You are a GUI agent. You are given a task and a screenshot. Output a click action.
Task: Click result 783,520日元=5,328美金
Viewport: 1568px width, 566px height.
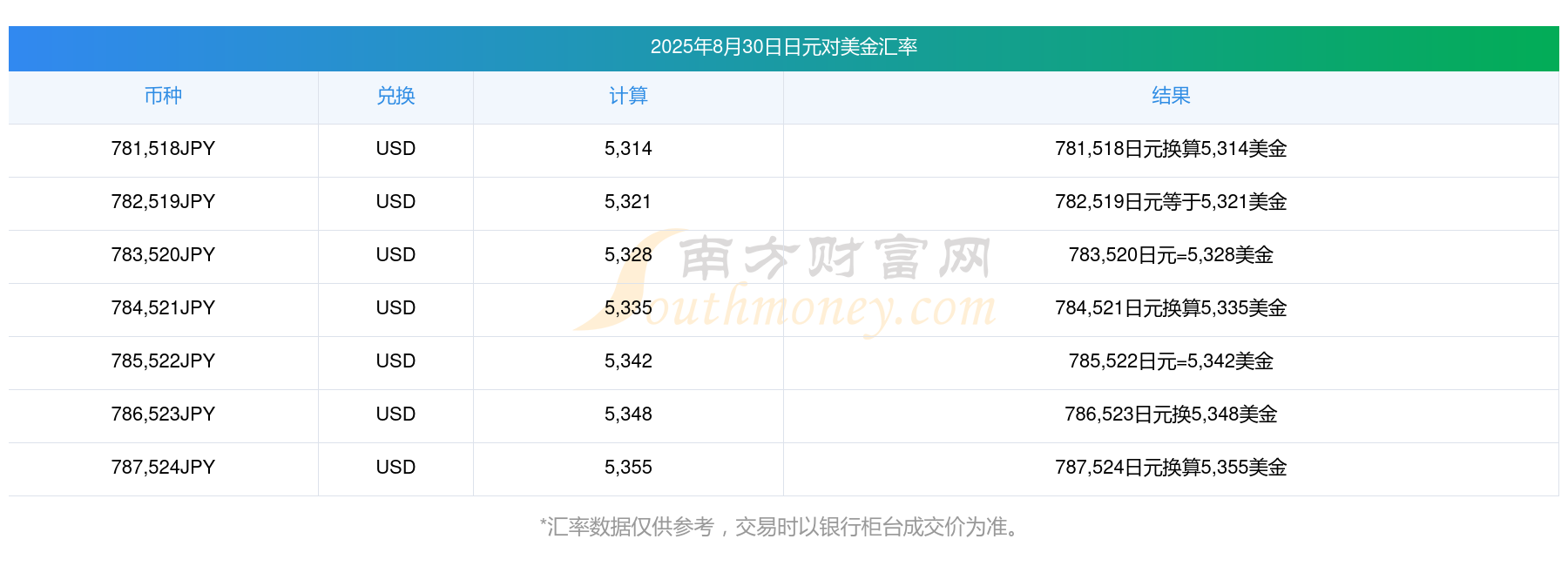(x=1171, y=255)
